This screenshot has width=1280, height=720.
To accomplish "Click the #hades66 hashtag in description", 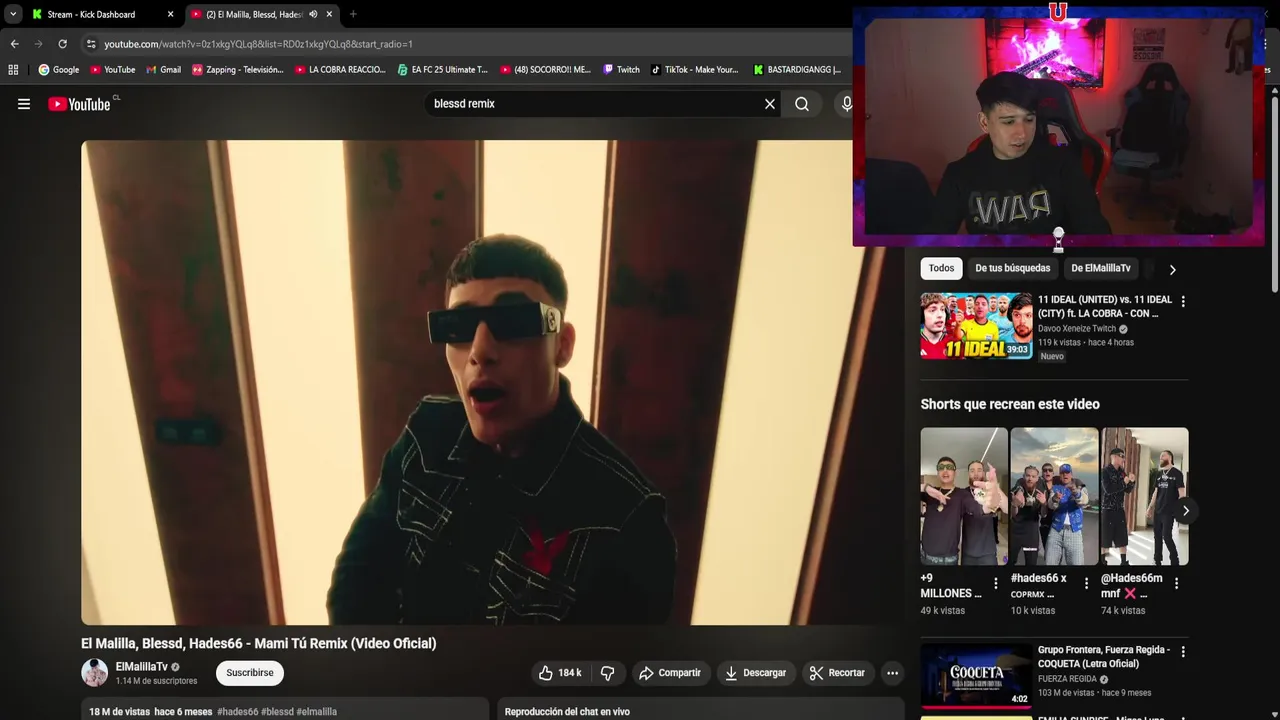I will (x=238, y=712).
